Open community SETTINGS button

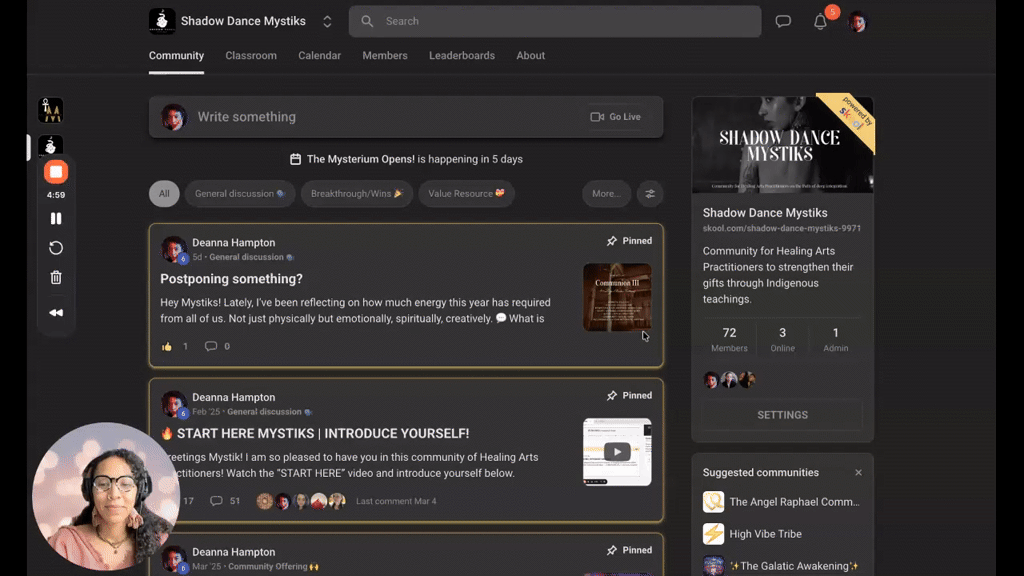pos(782,415)
